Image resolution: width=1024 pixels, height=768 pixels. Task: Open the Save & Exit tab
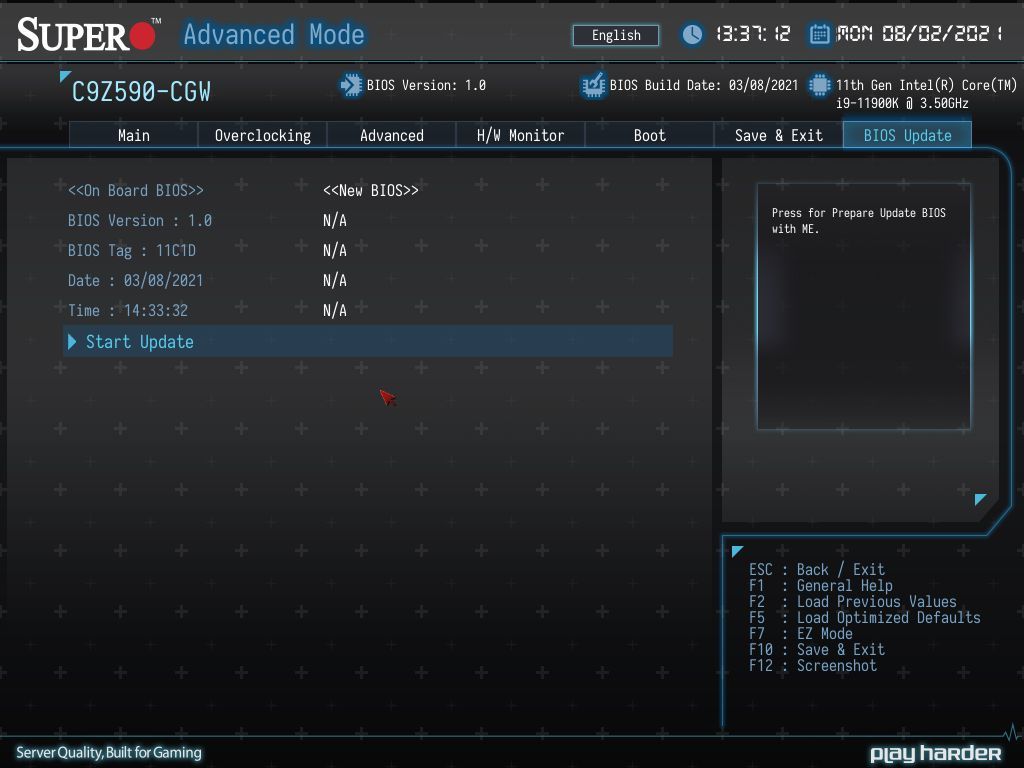coord(778,135)
